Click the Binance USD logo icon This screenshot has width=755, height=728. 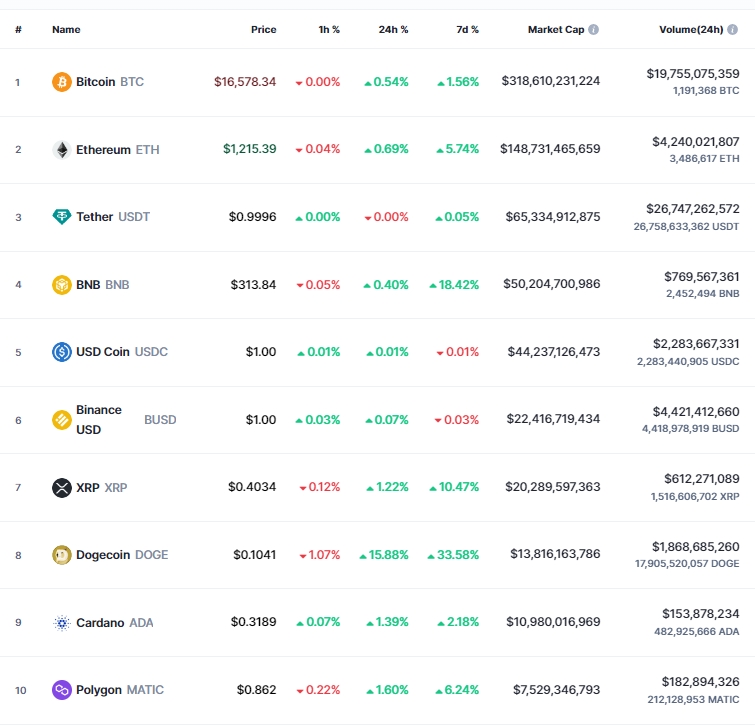coord(62,420)
